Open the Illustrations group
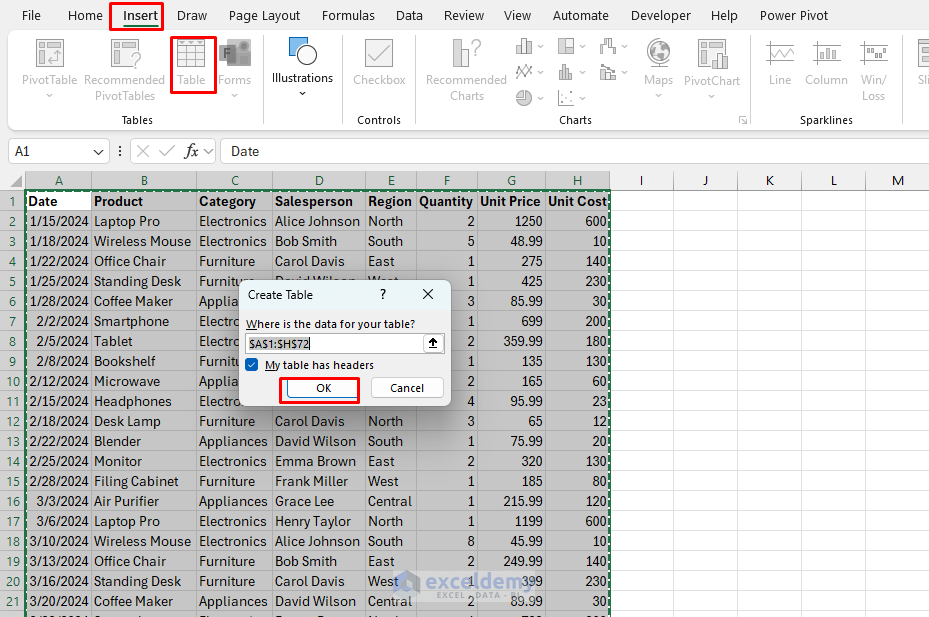 coord(302,67)
